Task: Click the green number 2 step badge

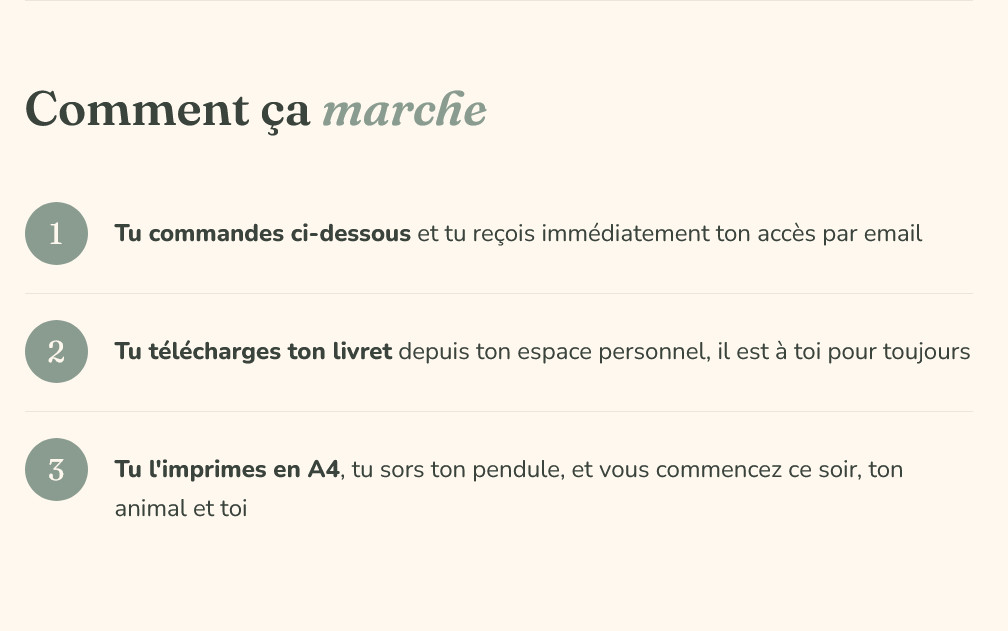Action: pyautogui.click(x=57, y=351)
